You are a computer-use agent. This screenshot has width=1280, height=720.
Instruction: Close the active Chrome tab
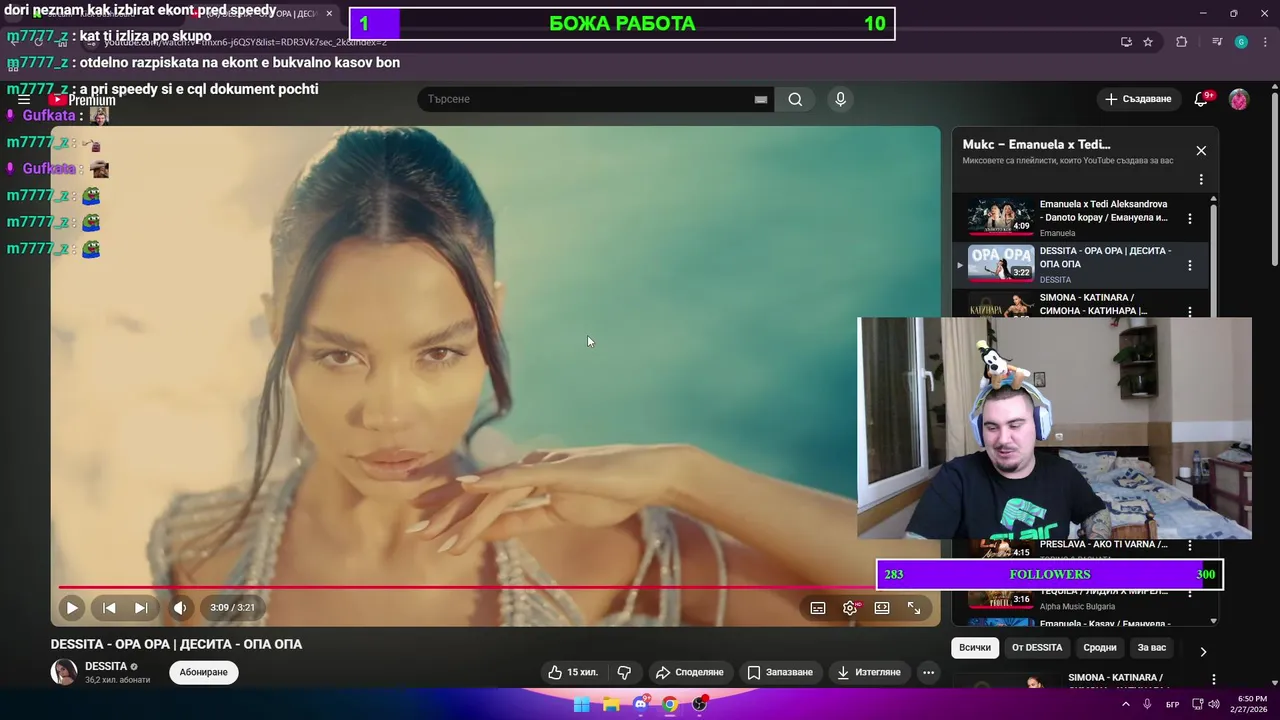tap(329, 14)
